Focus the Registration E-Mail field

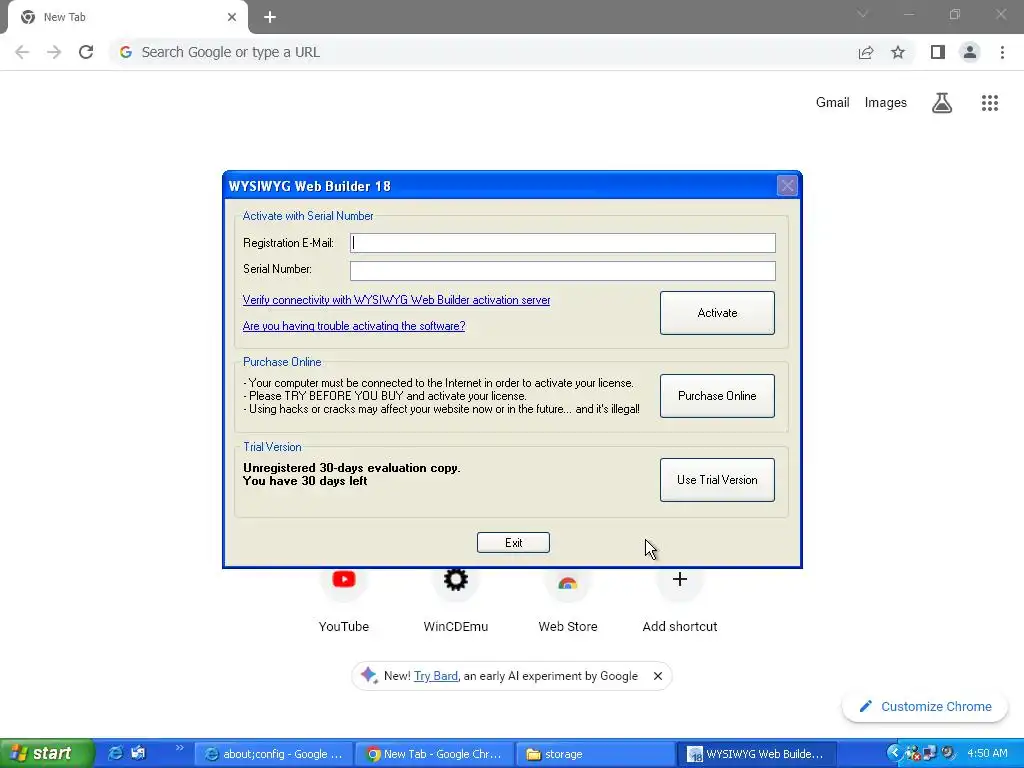click(562, 243)
